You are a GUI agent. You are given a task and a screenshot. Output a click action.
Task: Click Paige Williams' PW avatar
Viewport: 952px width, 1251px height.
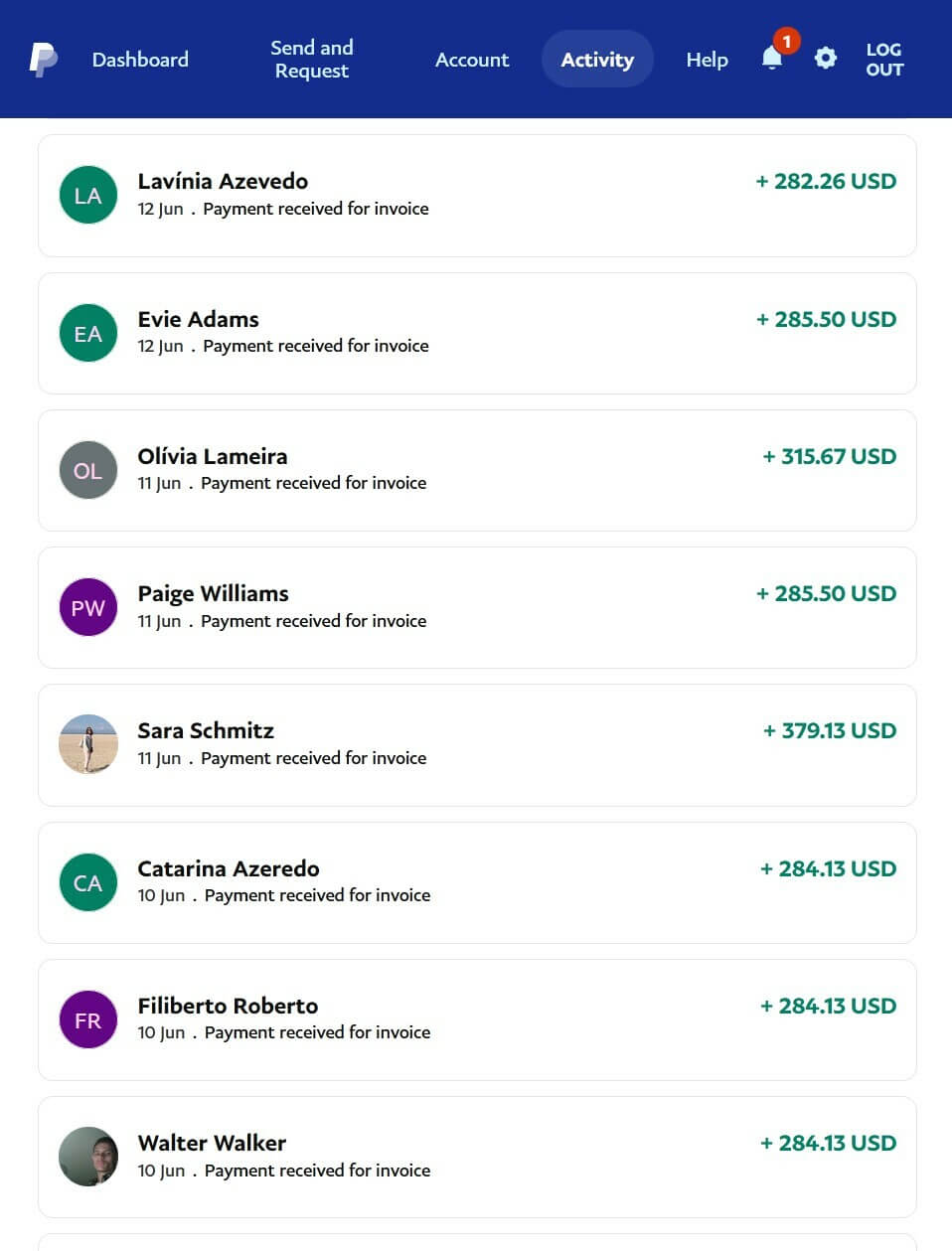[x=88, y=607]
